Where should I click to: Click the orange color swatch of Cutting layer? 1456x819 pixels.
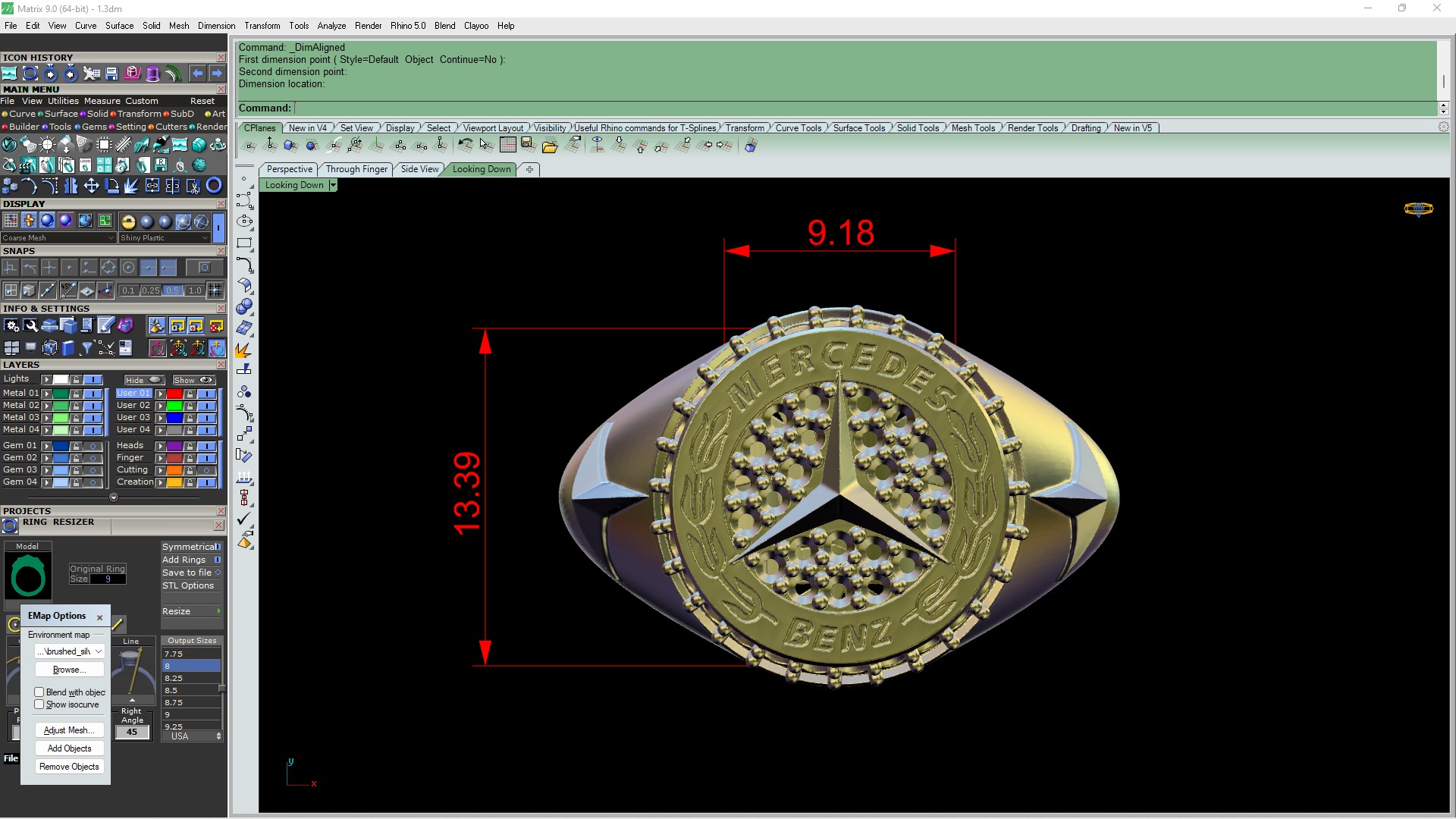pos(174,470)
